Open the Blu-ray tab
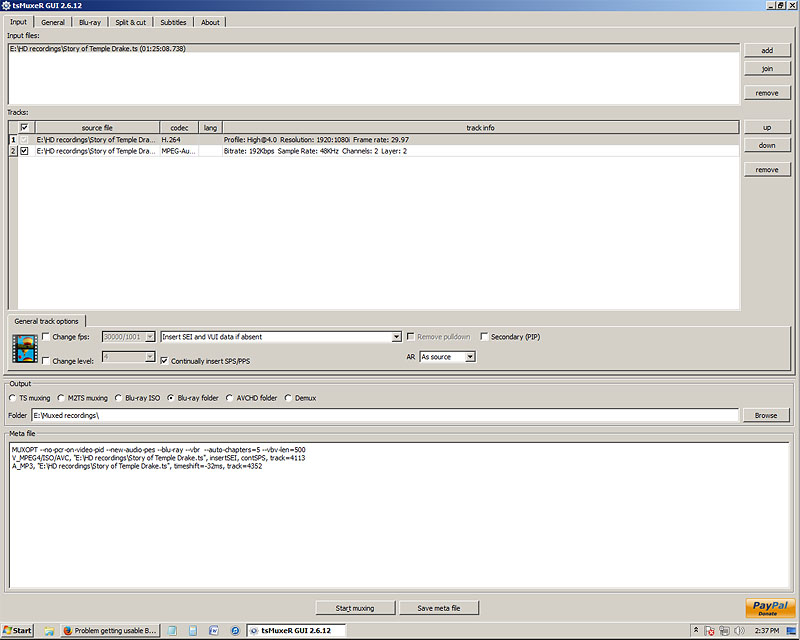Screen dimensions: 800x640 90,22
